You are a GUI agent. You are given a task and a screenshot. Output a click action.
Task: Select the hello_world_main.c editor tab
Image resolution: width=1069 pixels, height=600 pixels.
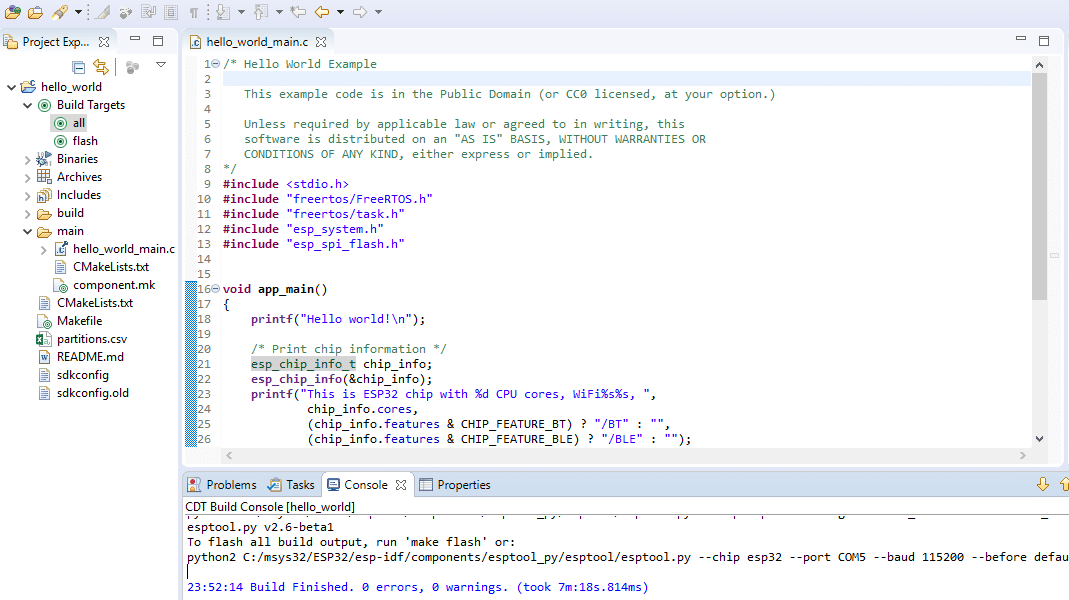point(257,42)
